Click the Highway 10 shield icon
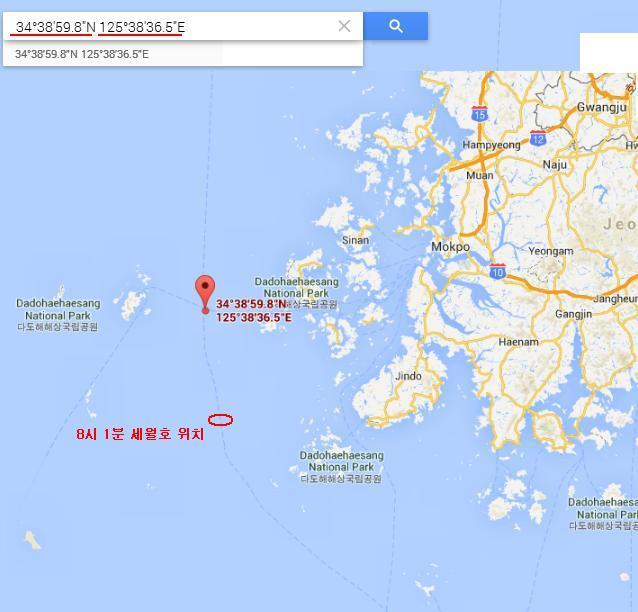Viewport: 638px width, 612px height. pos(498,271)
